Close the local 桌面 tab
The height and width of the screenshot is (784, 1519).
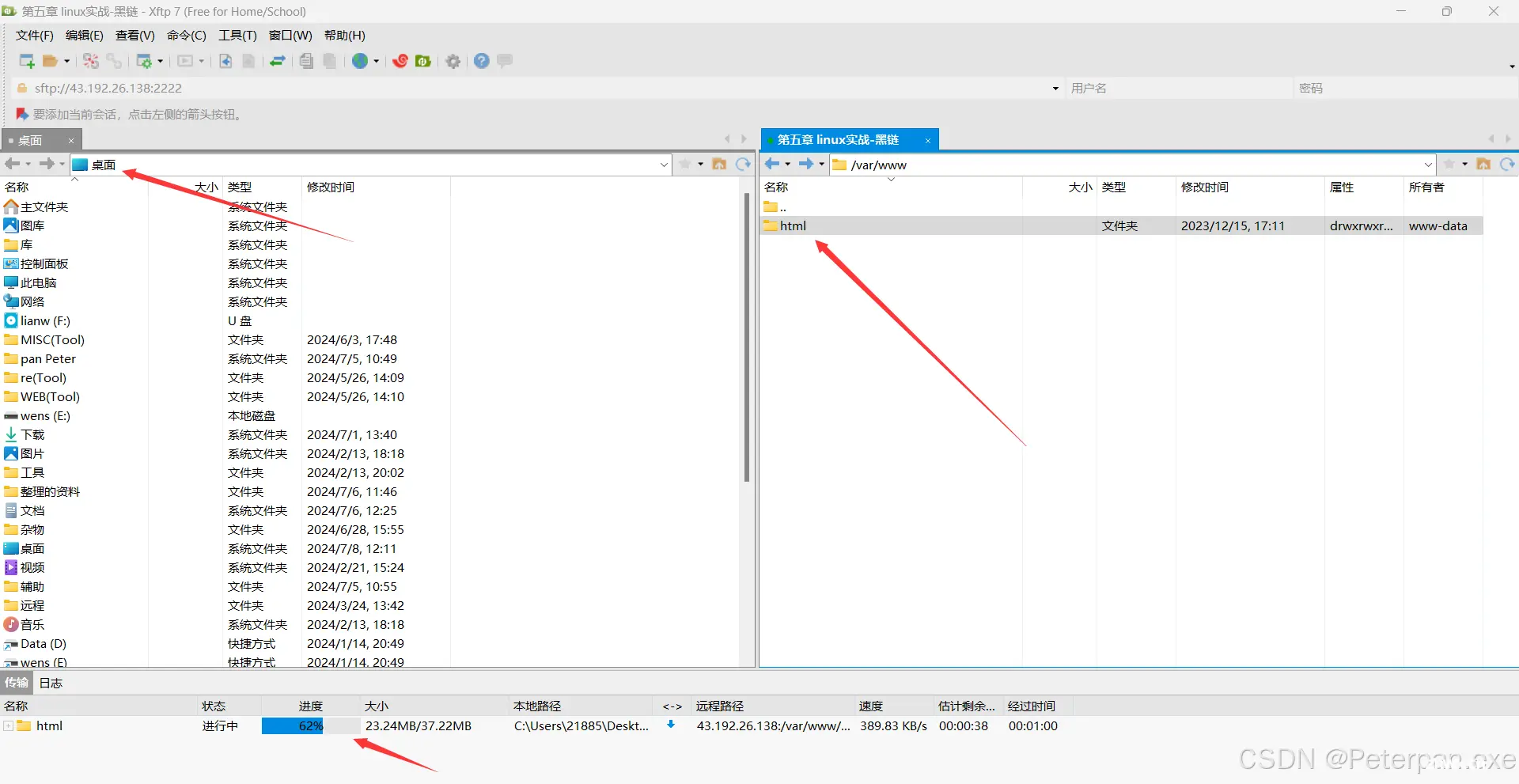point(71,141)
